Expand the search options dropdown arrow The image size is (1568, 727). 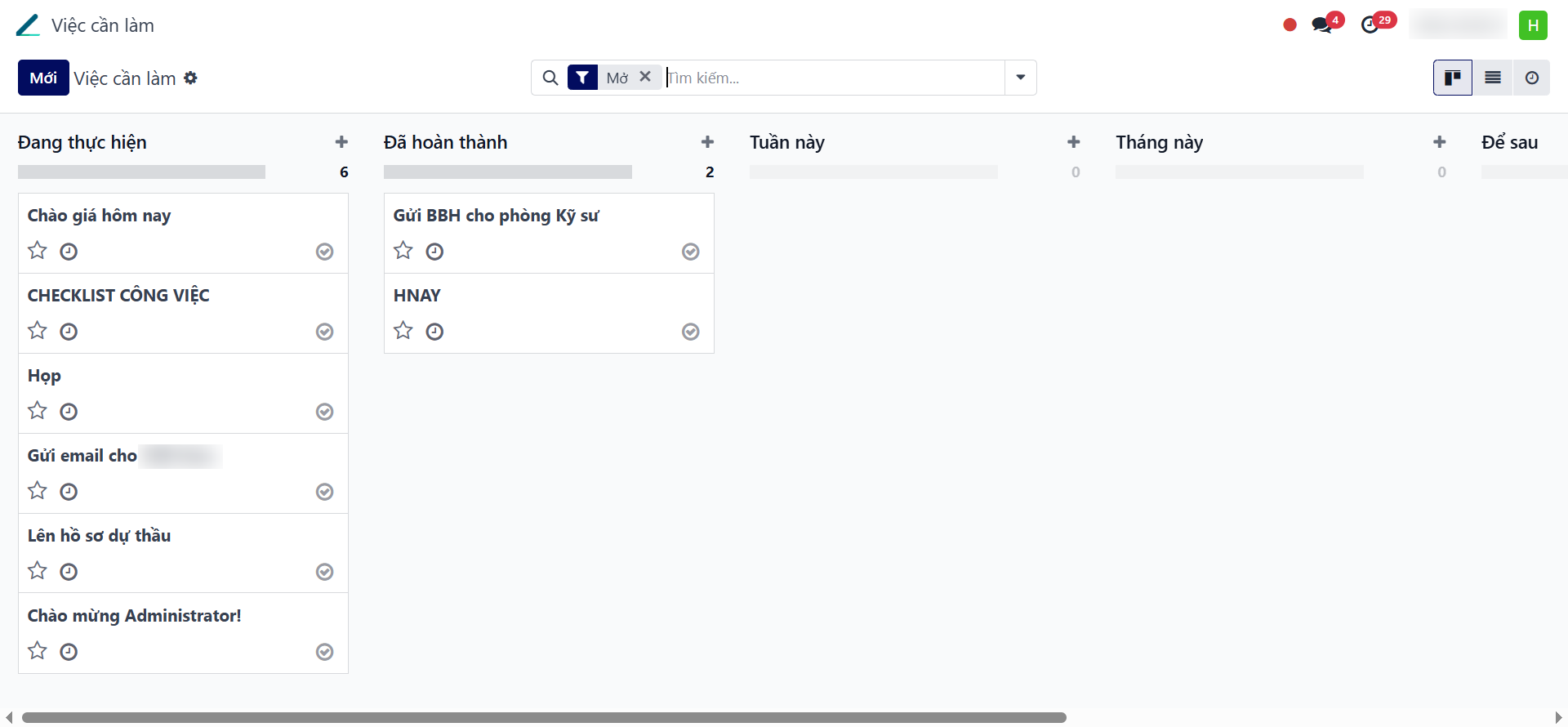click(x=1021, y=78)
